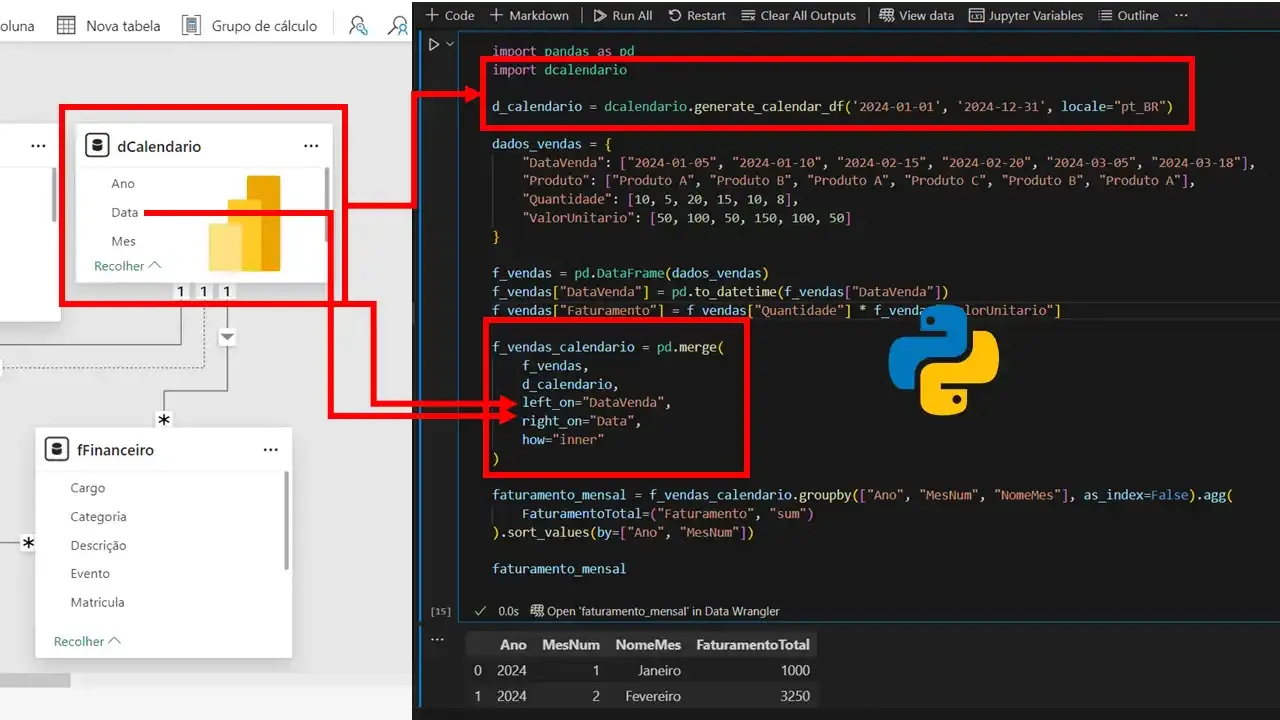Select the Cargo field in fFinanceiro
Image resolution: width=1280 pixels, height=720 pixels.
pyautogui.click(x=87, y=488)
